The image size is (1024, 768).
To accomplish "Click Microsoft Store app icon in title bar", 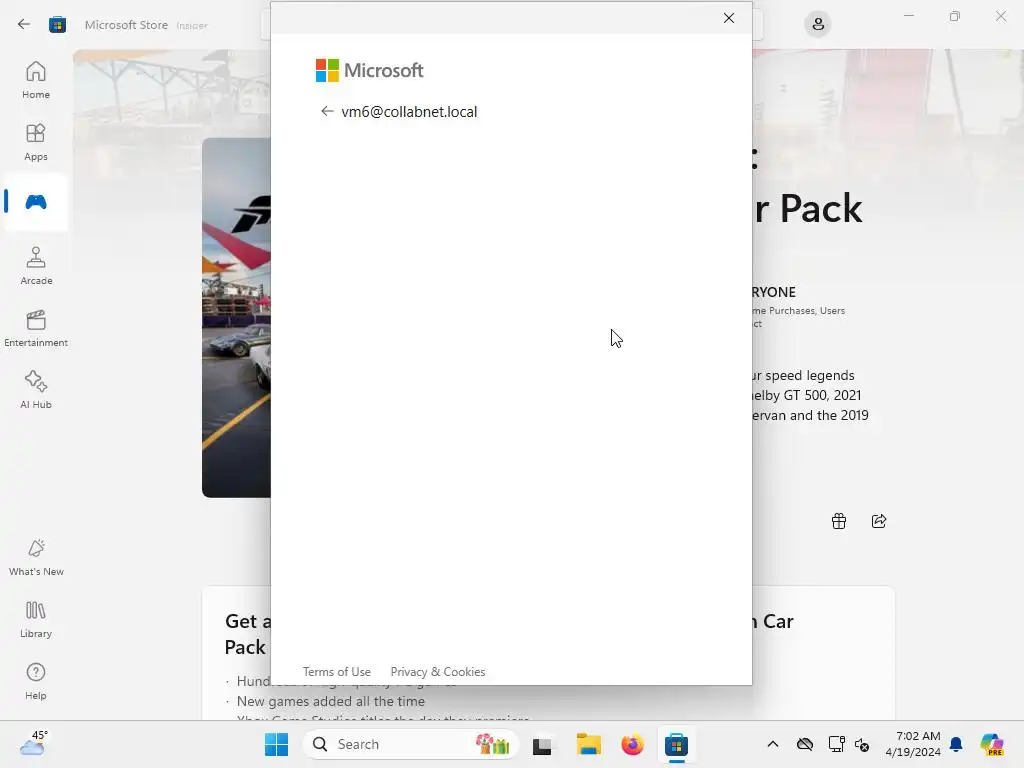I will click(x=57, y=25).
